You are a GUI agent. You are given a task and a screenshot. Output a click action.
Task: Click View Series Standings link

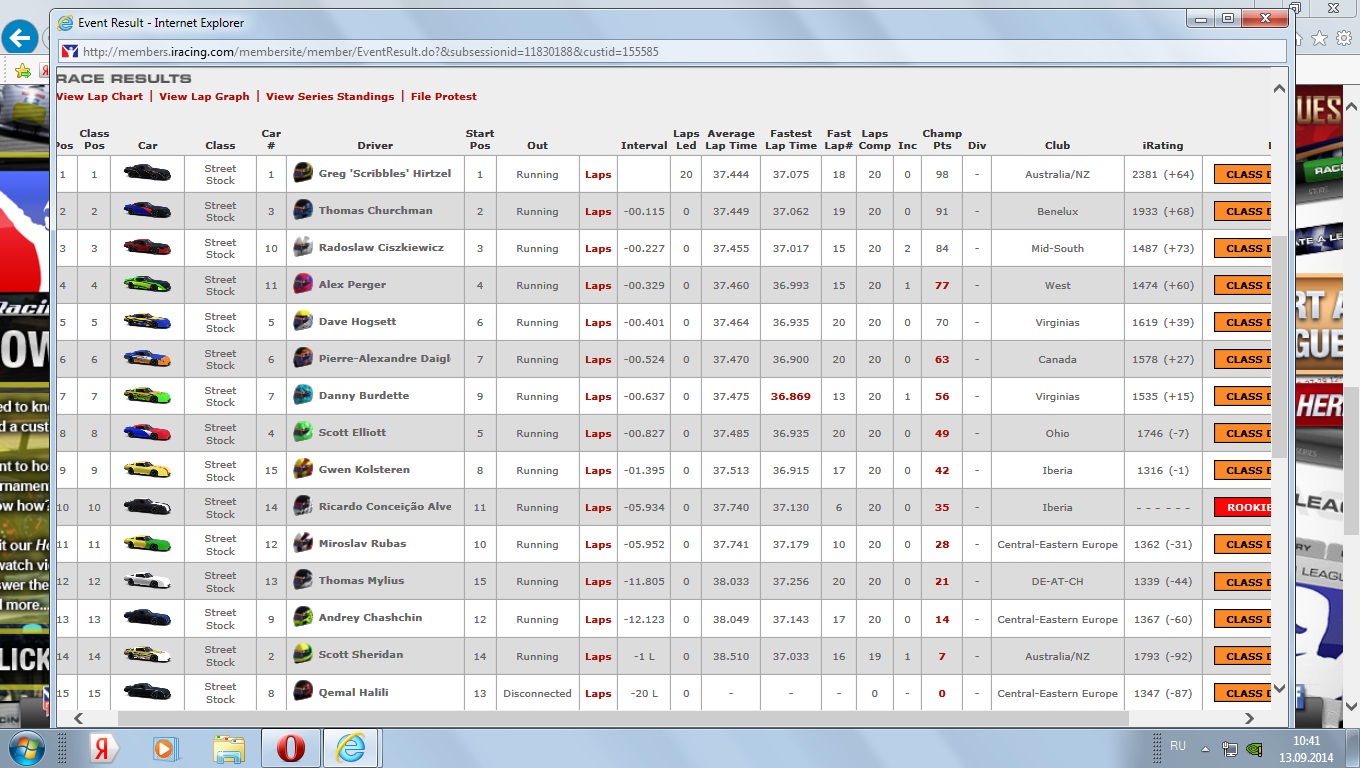330,97
